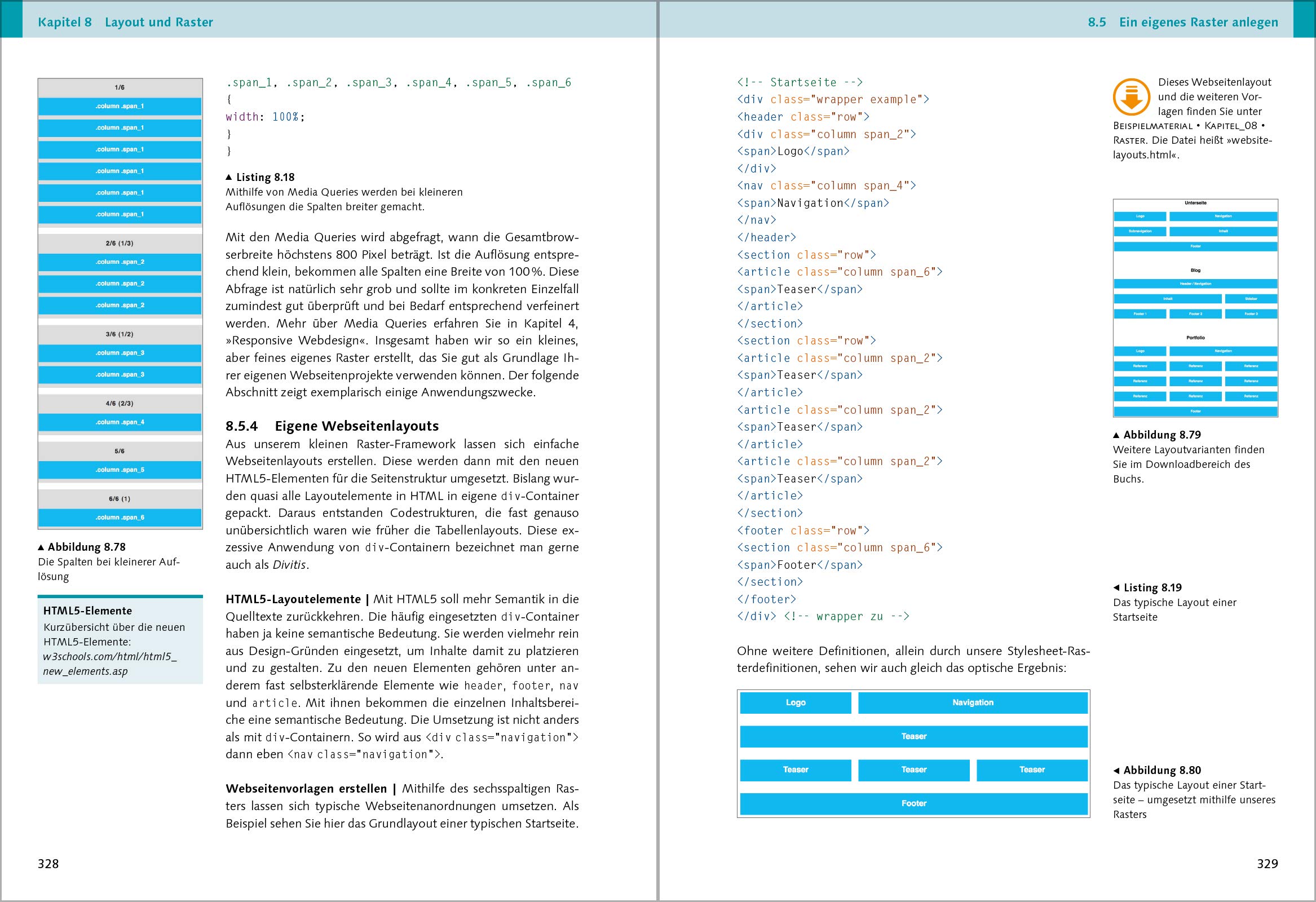Select the .column .span_4 bar
Viewport: 1316px width, 902px height.
(x=120, y=422)
